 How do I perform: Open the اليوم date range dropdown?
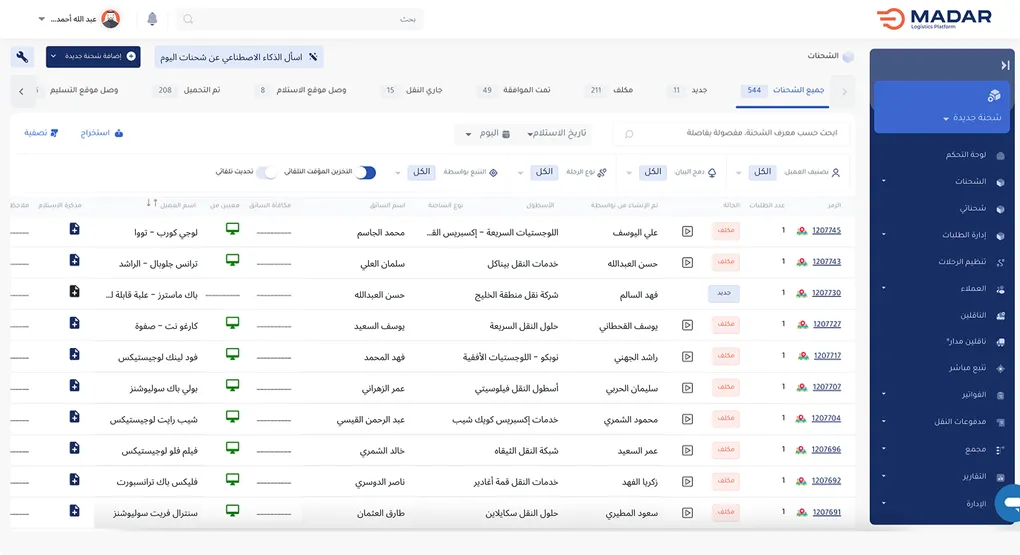481,133
